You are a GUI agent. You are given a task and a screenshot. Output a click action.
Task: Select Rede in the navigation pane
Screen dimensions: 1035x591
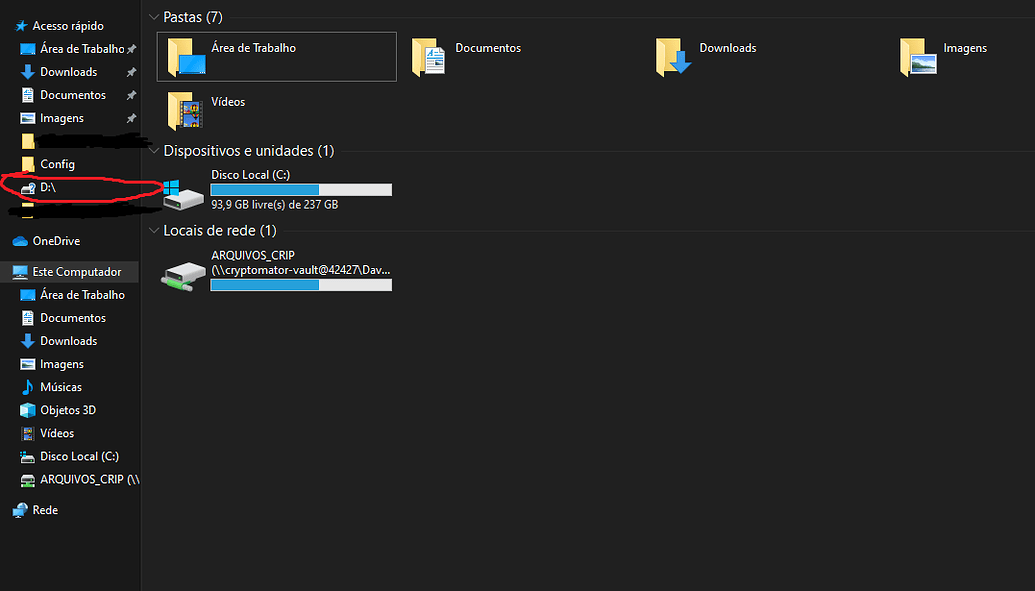[45, 510]
